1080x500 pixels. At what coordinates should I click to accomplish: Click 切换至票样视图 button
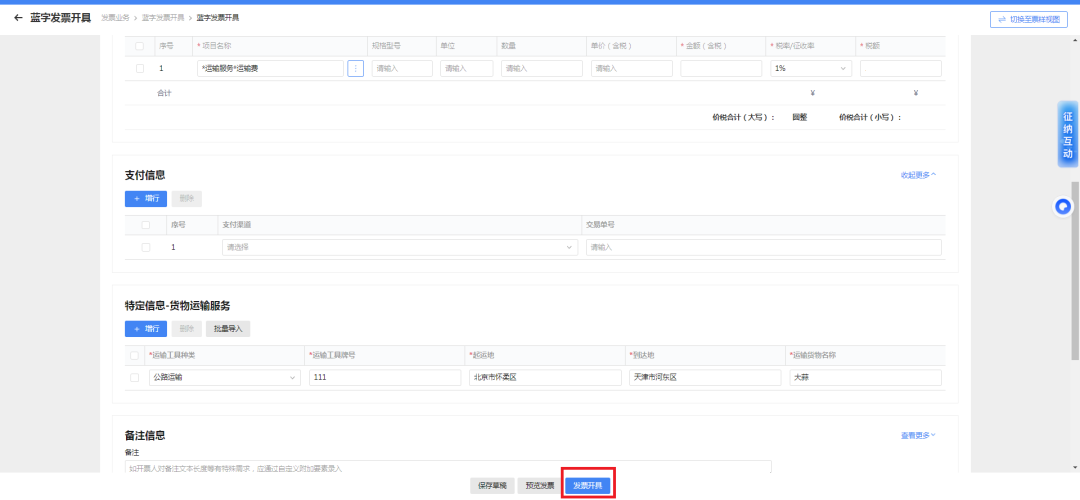tap(1029, 20)
